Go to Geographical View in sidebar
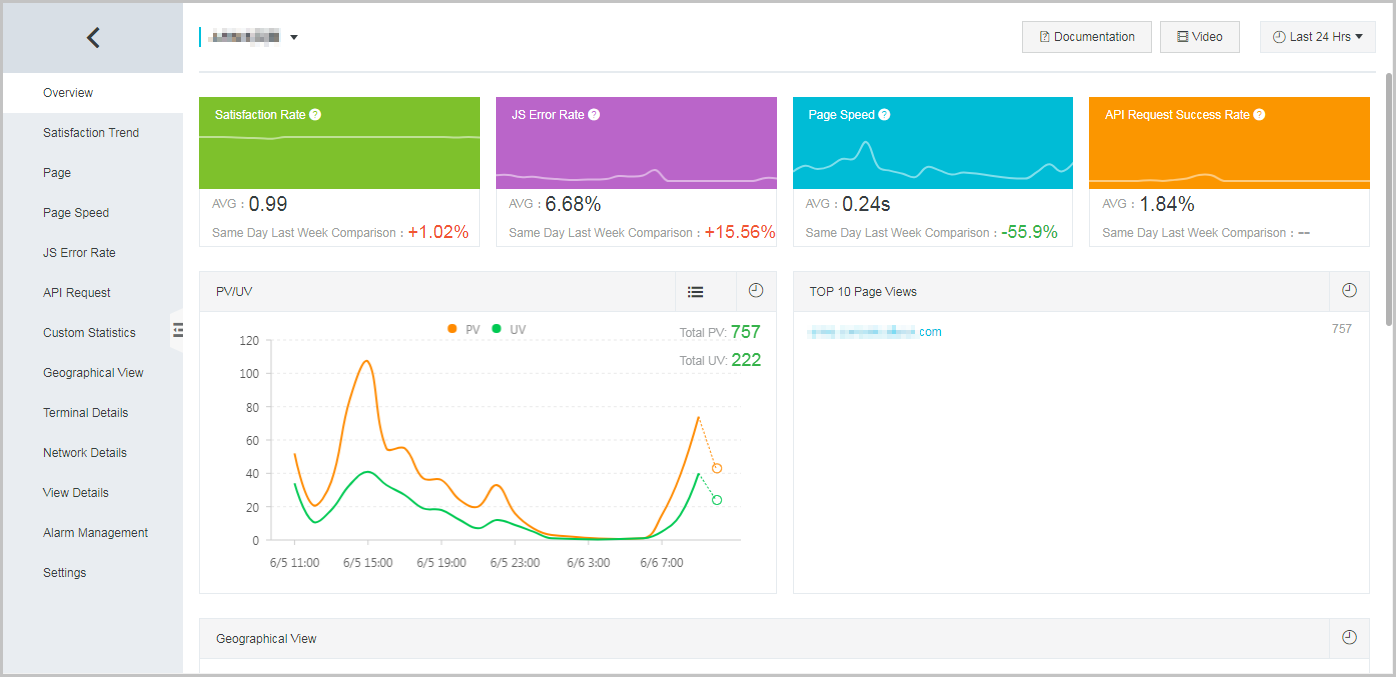The width and height of the screenshot is (1396, 677). [93, 373]
